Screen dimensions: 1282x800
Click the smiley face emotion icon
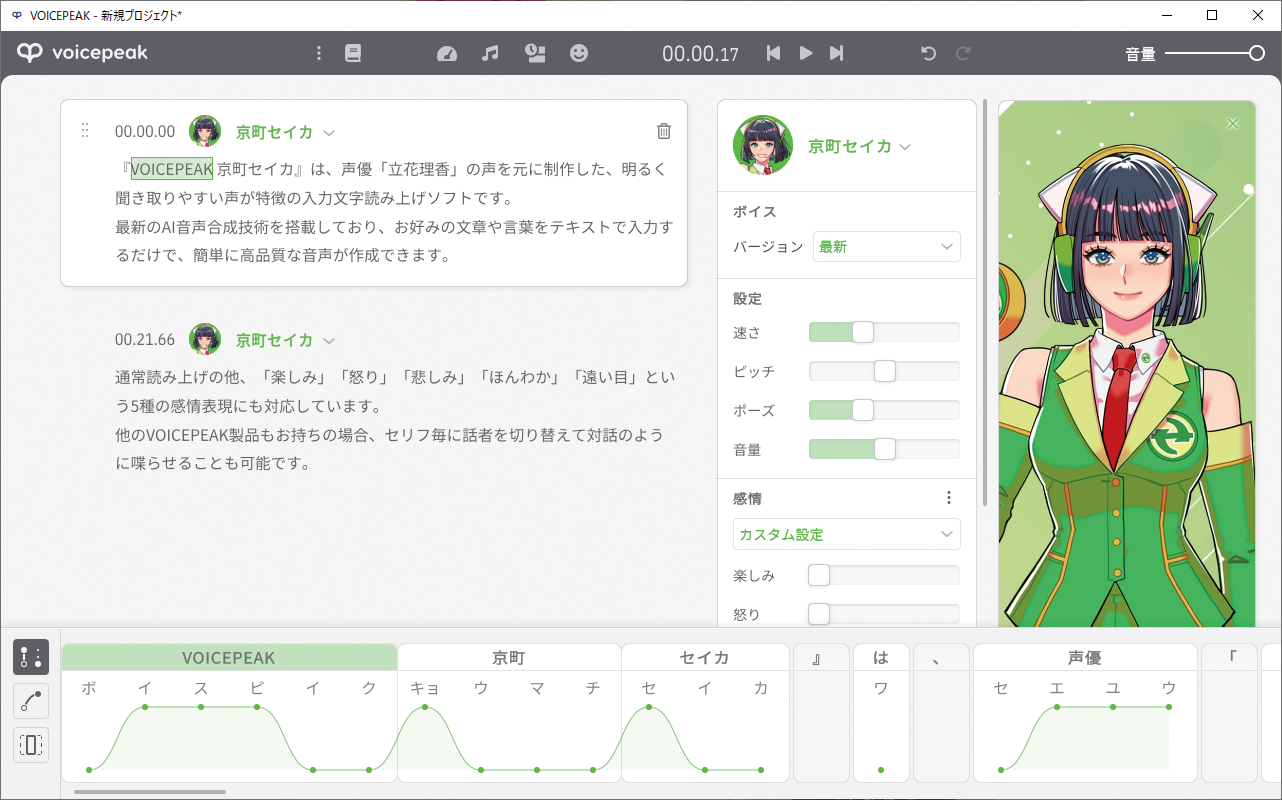579,53
